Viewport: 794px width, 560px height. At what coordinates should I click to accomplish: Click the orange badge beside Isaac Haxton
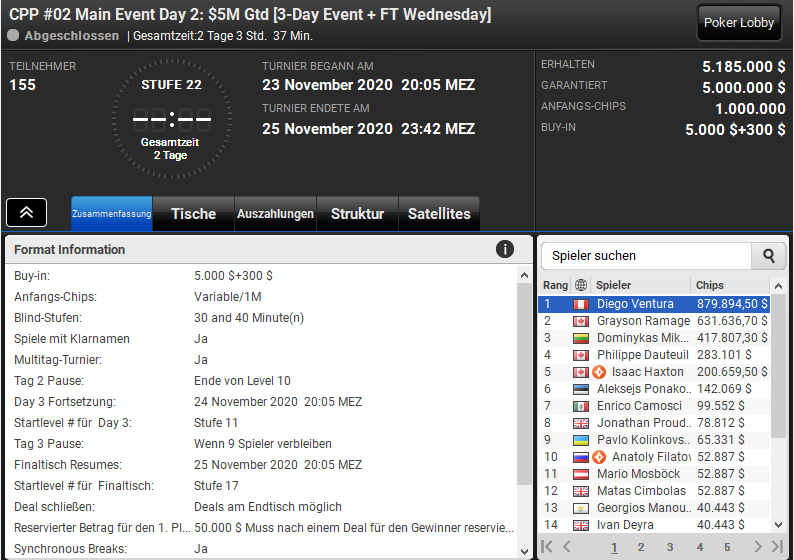tap(600, 372)
